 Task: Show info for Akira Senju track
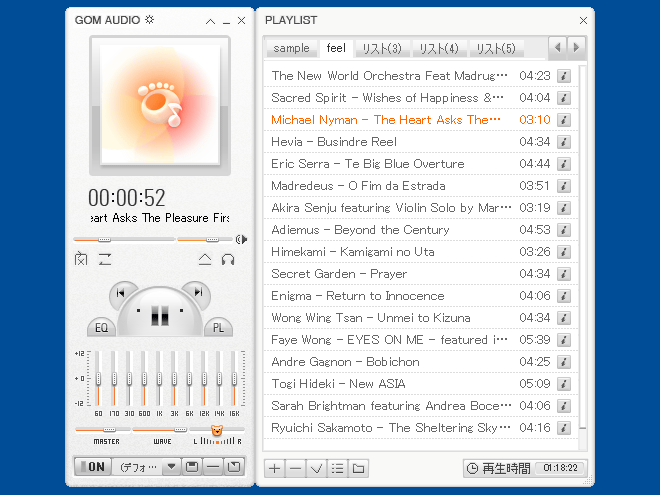point(564,208)
